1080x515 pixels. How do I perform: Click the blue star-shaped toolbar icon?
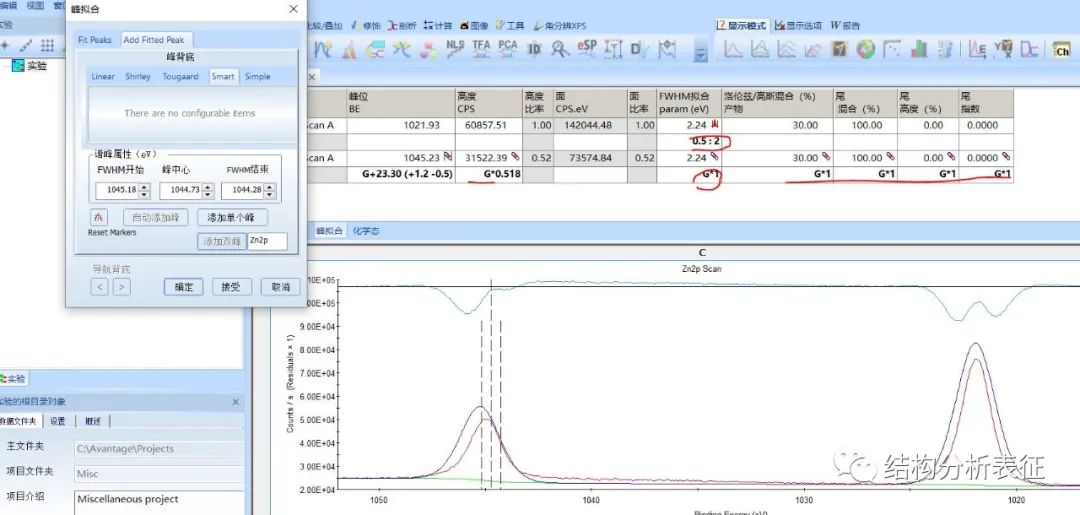pos(402,50)
